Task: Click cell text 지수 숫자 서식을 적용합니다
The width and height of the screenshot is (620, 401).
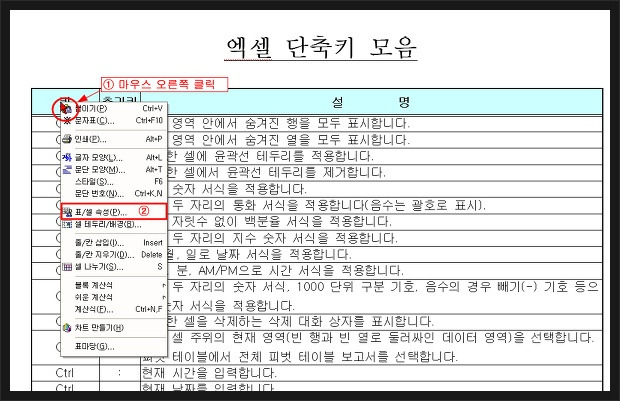Action: click(315, 238)
